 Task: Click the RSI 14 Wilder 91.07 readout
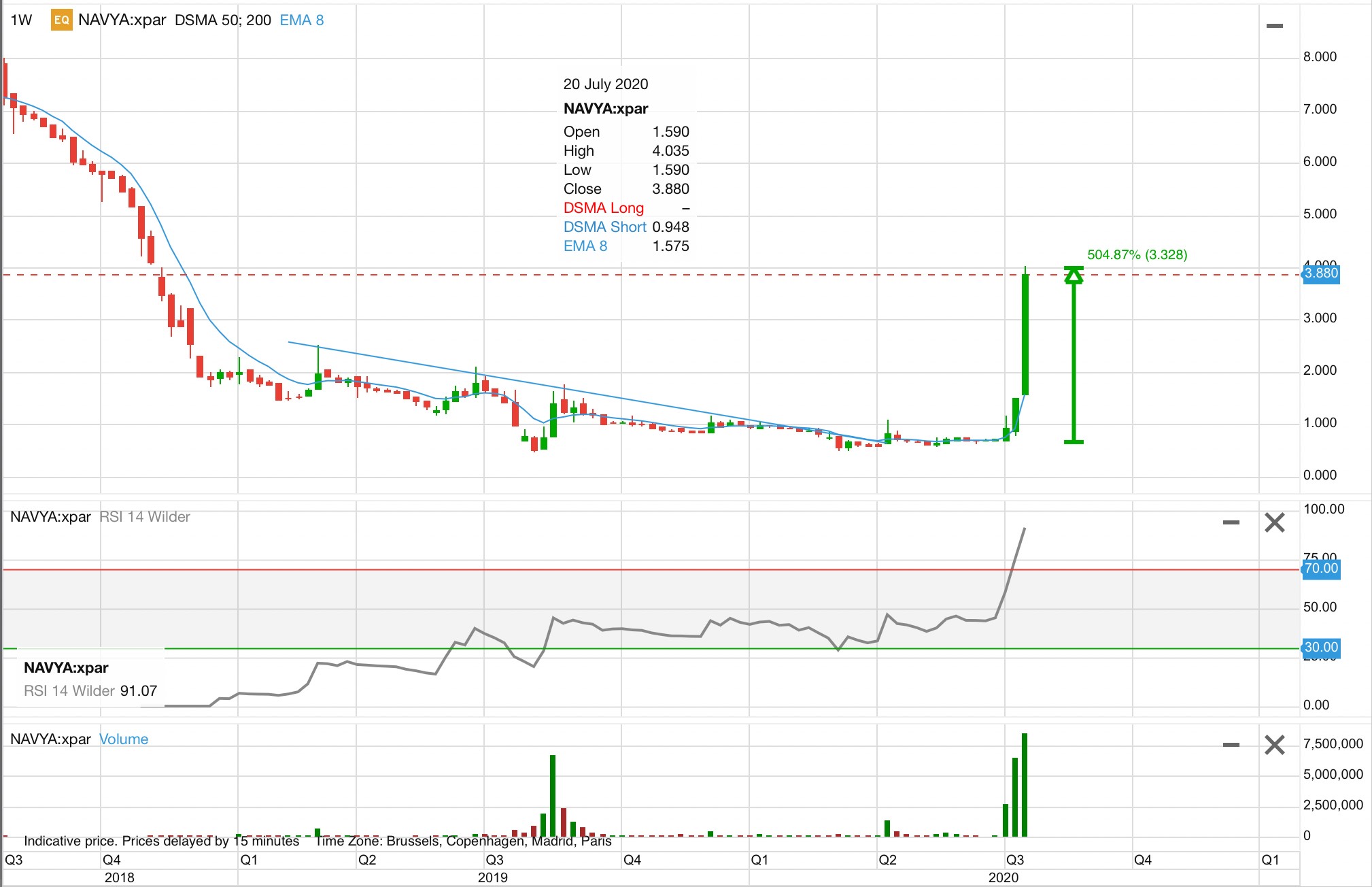point(90,691)
